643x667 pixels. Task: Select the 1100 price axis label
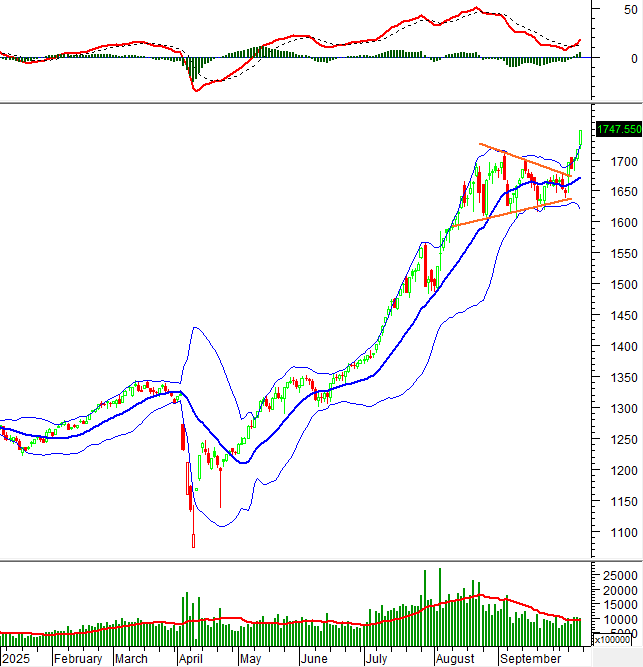[x=611, y=532]
